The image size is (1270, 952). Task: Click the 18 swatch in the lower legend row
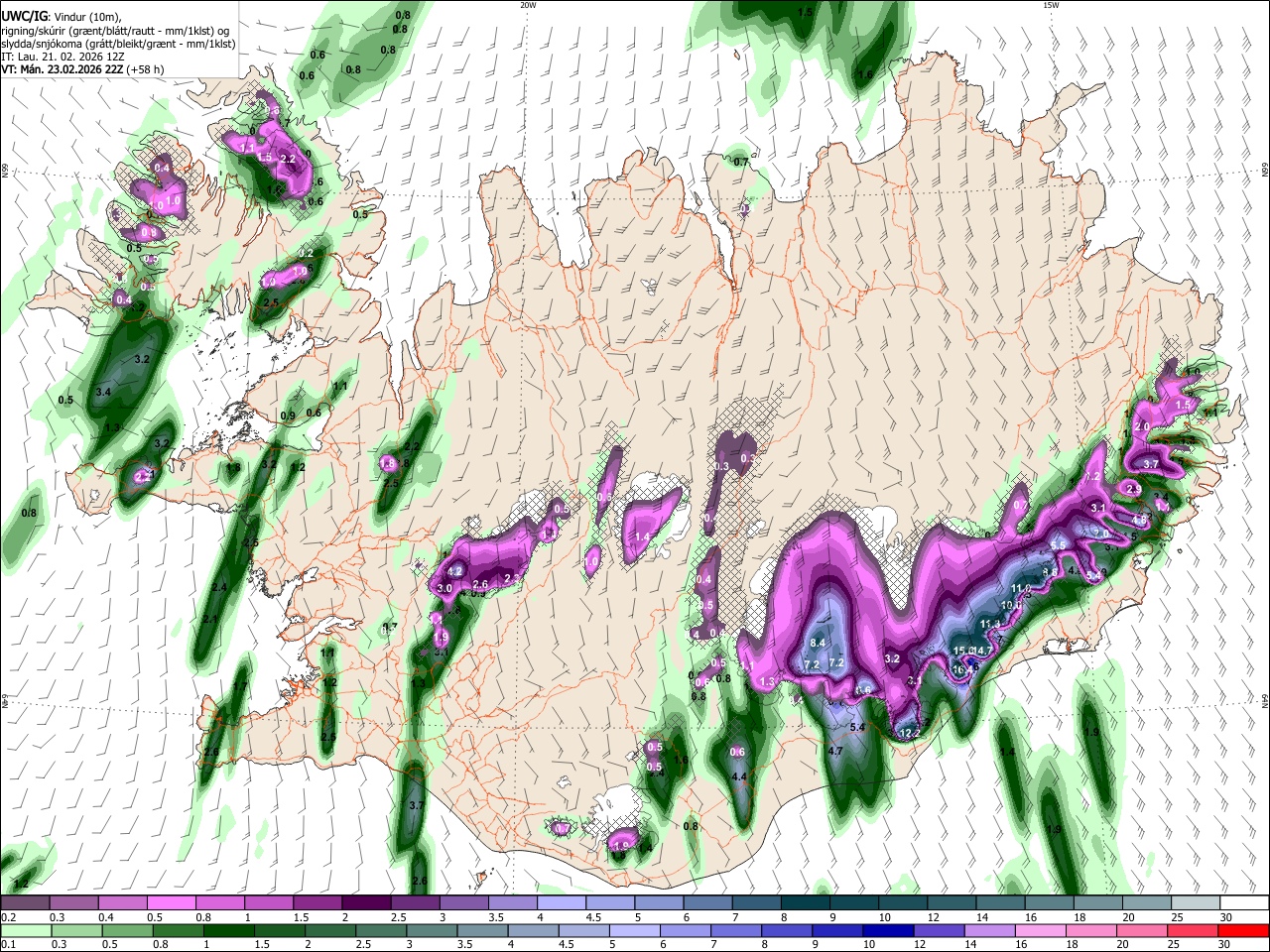pyautogui.click(x=1089, y=930)
